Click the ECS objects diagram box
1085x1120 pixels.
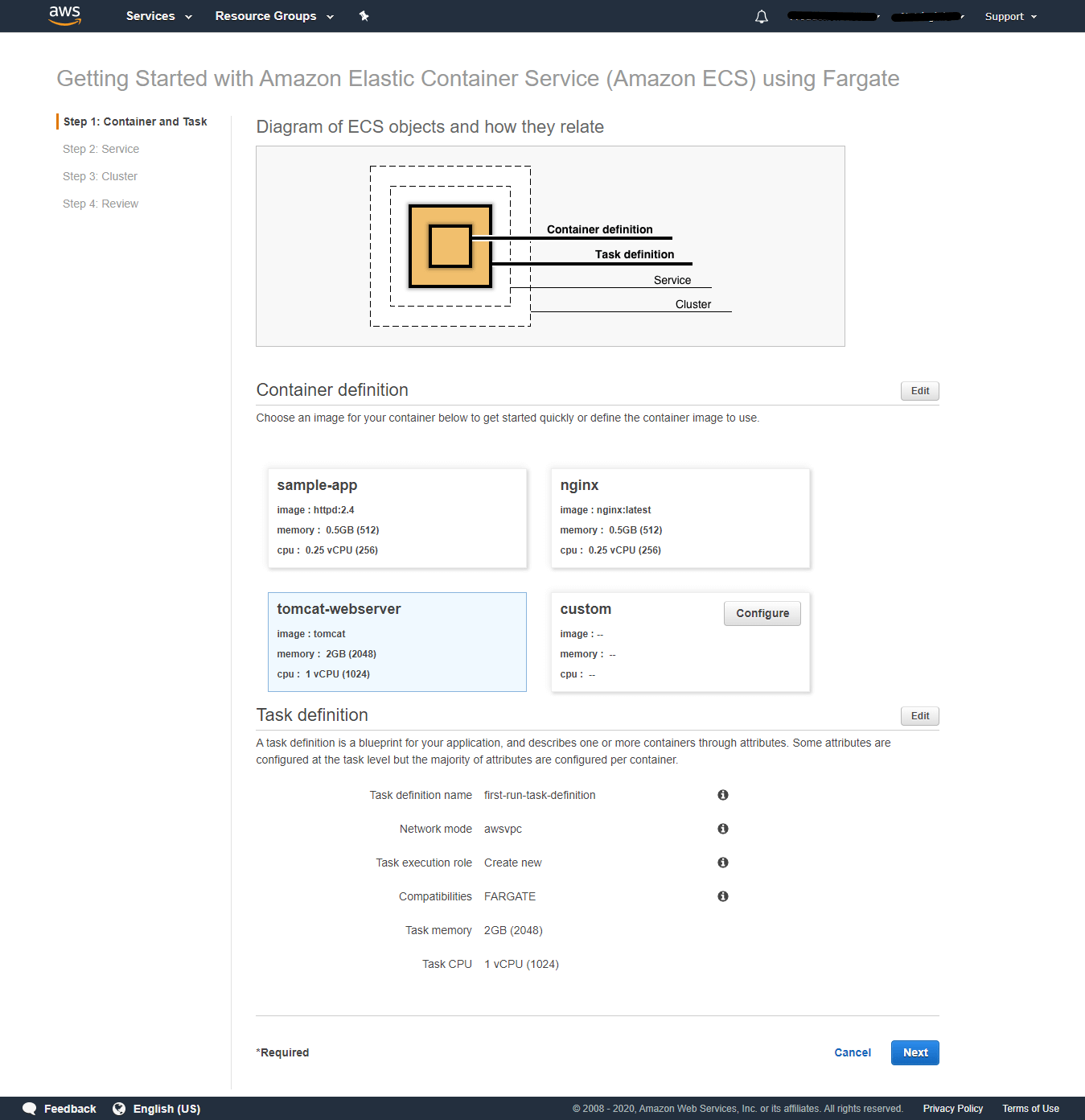point(550,246)
